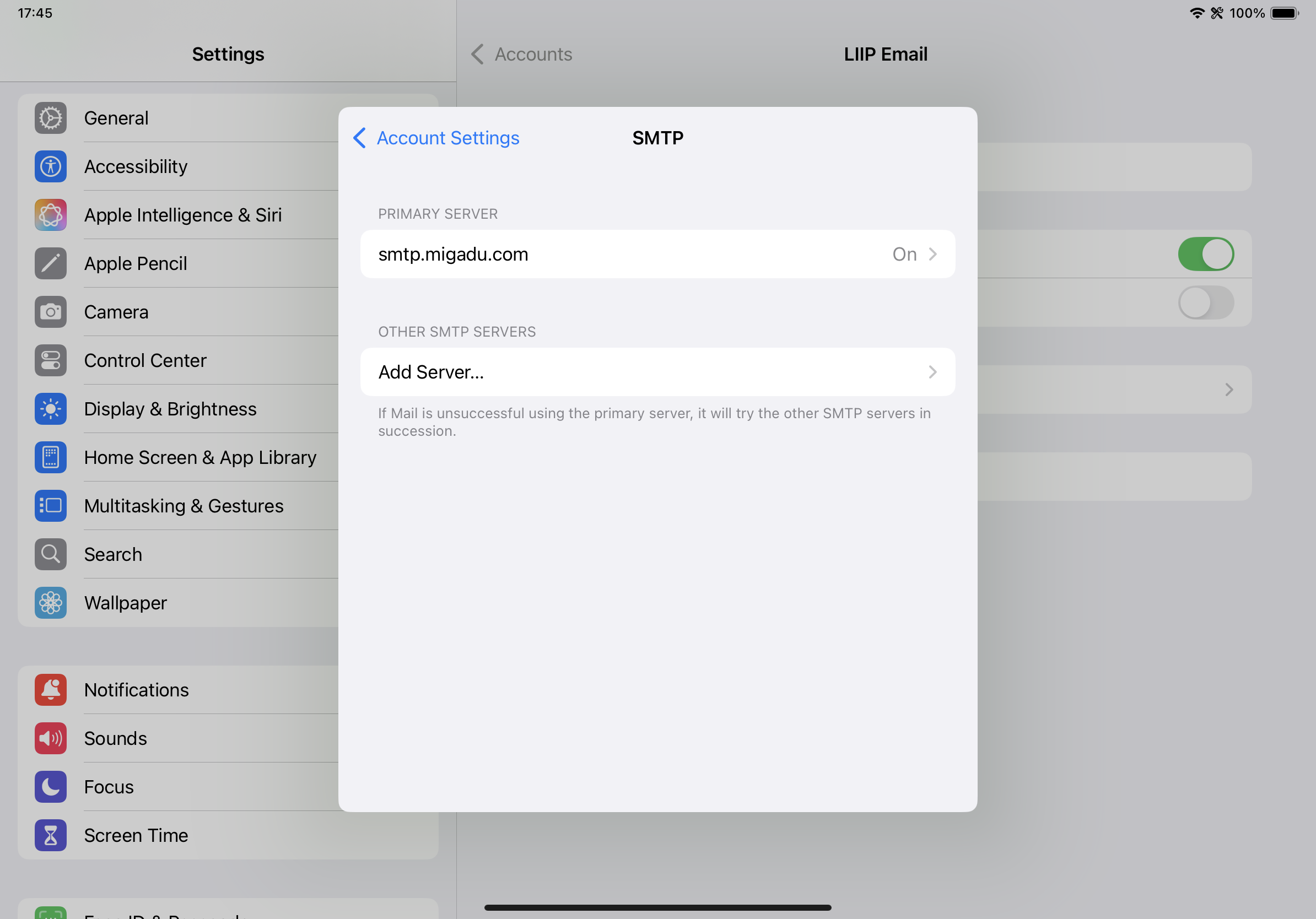Open Screen Time hourglass icon

[51, 835]
